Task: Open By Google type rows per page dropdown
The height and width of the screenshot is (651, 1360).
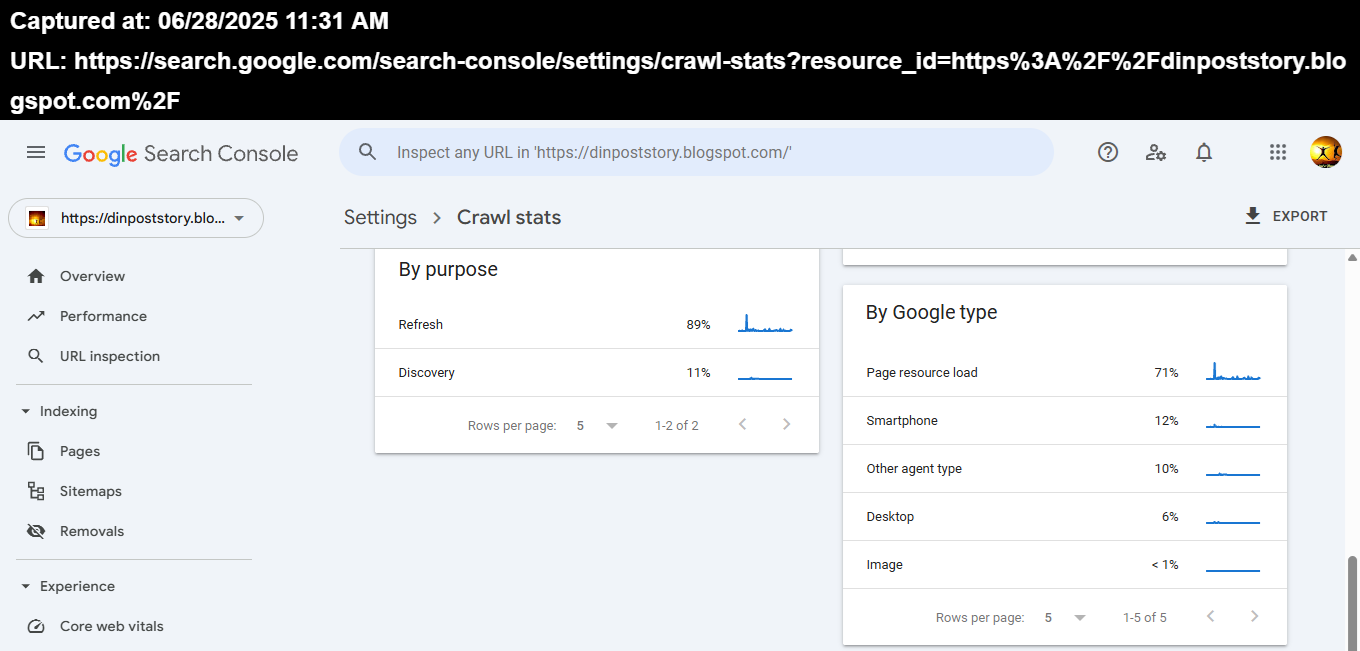Action: tap(1065, 617)
